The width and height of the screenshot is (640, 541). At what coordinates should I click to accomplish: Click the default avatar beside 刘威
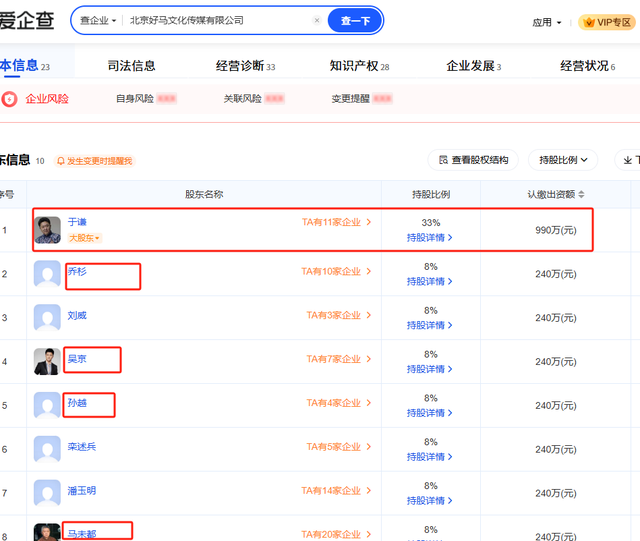pyautogui.click(x=47, y=317)
